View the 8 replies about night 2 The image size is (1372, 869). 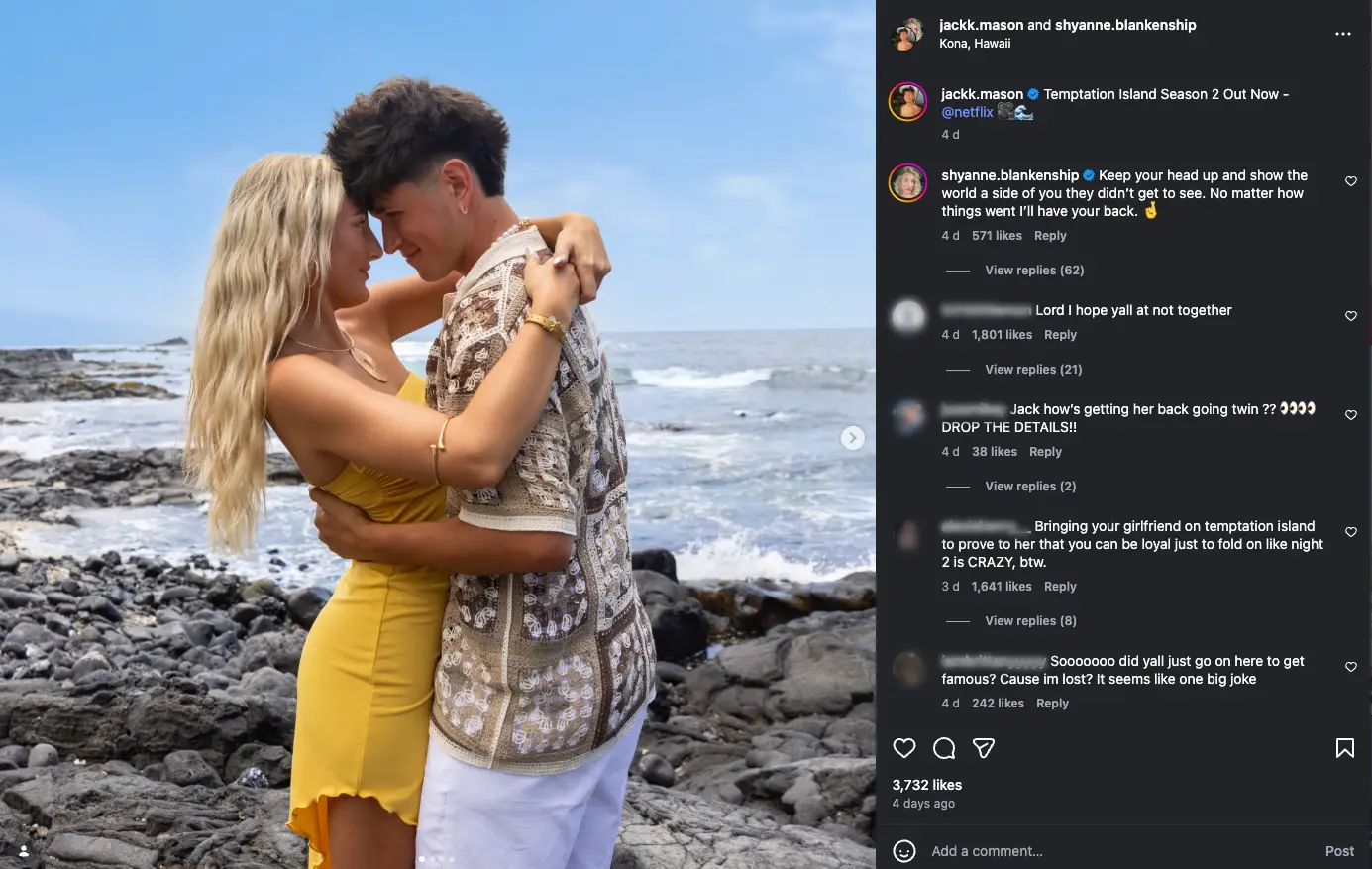tap(1030, 620)
